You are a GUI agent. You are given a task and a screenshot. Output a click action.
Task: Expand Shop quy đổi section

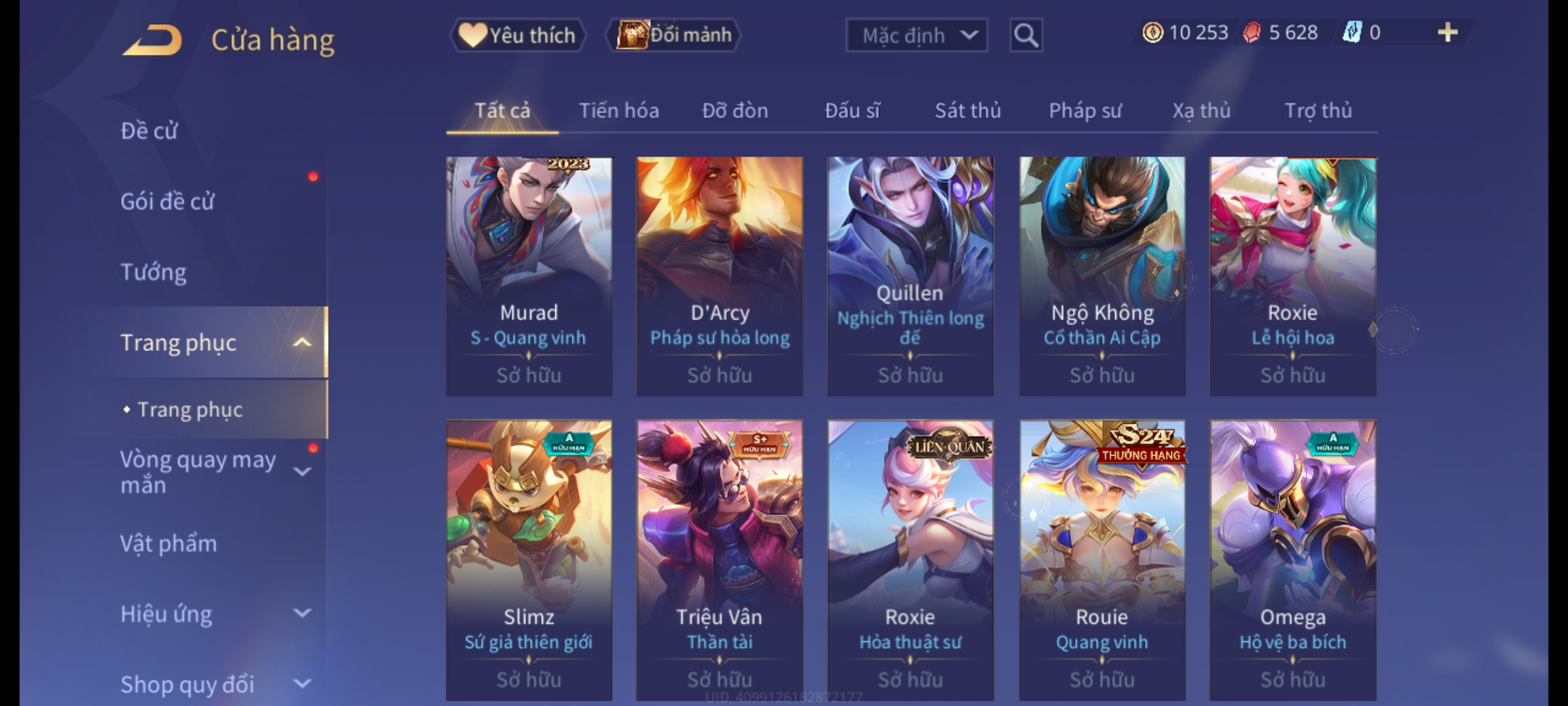coord(302,684)
